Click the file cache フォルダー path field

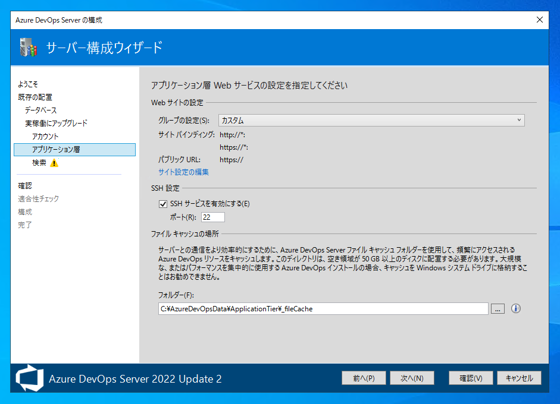(x=323, y=309)
